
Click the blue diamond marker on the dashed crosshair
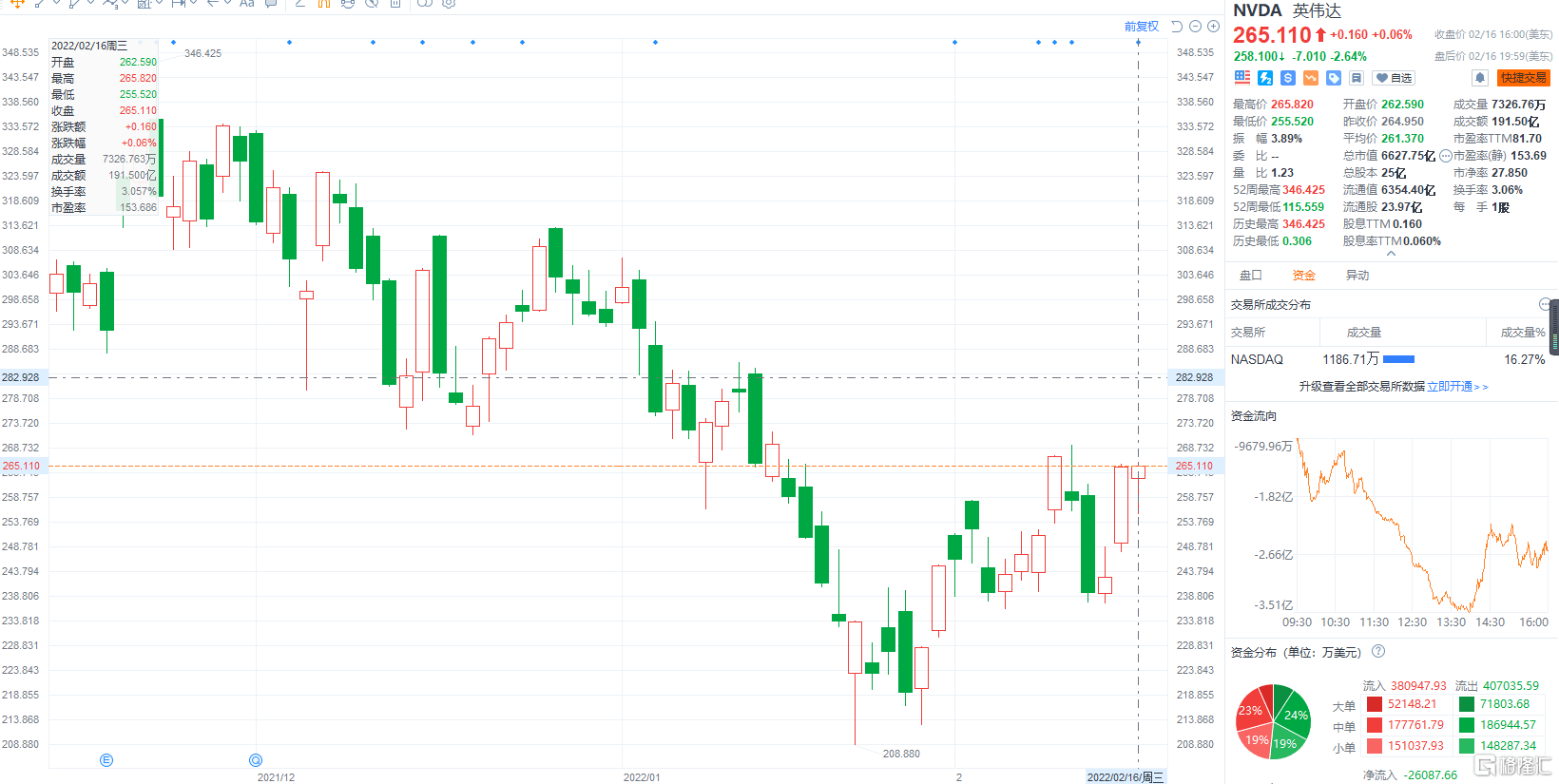point(1138,42)
